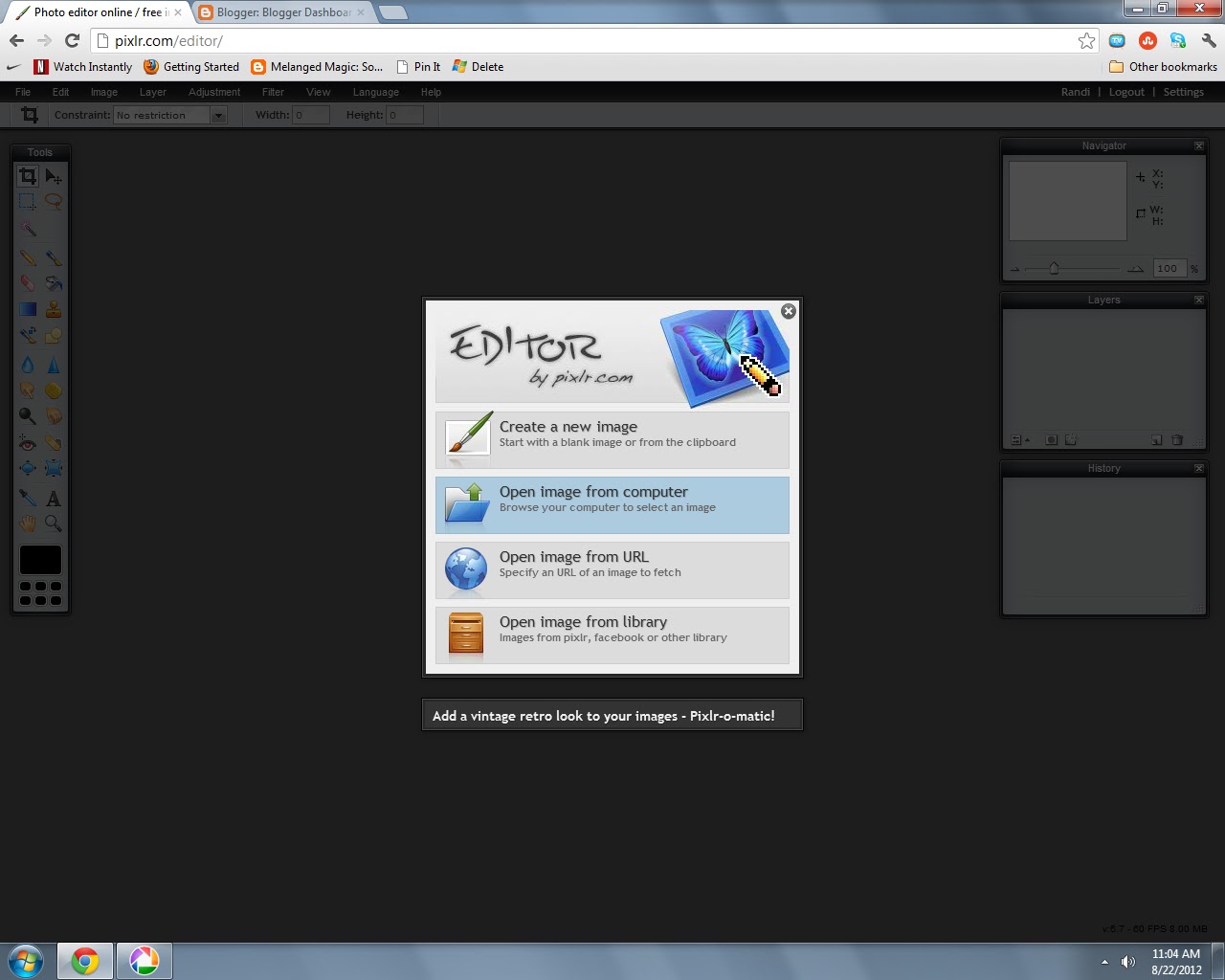Click the crop Width field
This screenshot has height=980, width=1225.
311,115
